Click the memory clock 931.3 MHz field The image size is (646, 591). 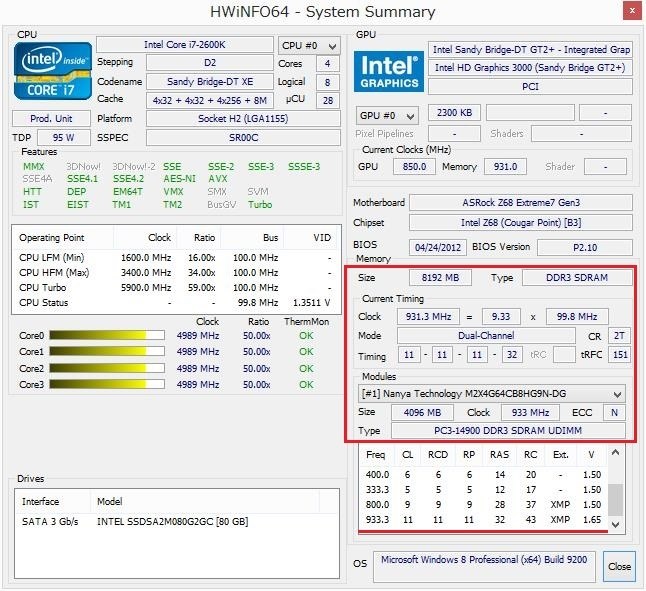428,316
